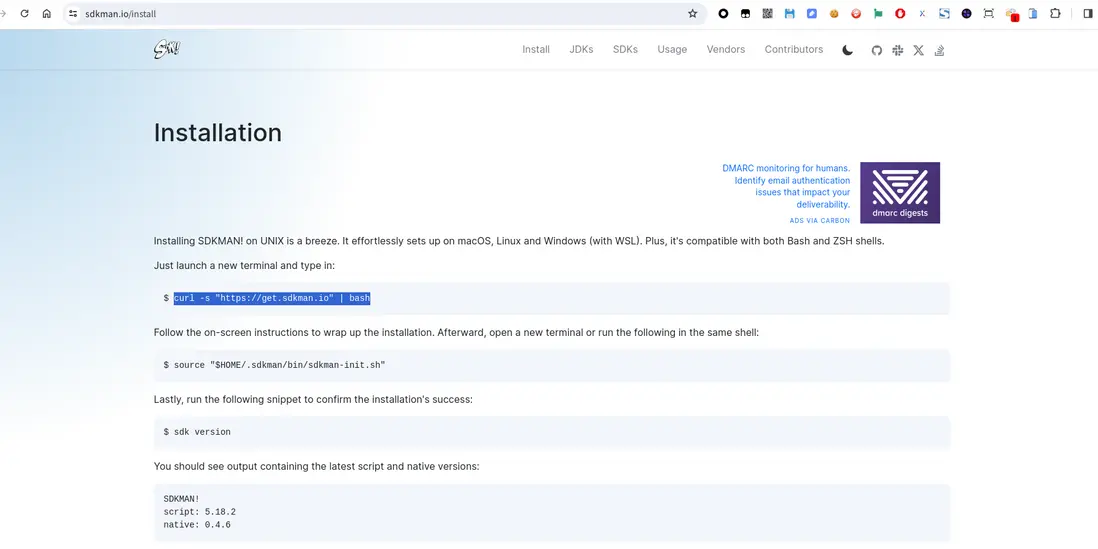Click the blue pencil note extension icon

(x=812, y=13)
